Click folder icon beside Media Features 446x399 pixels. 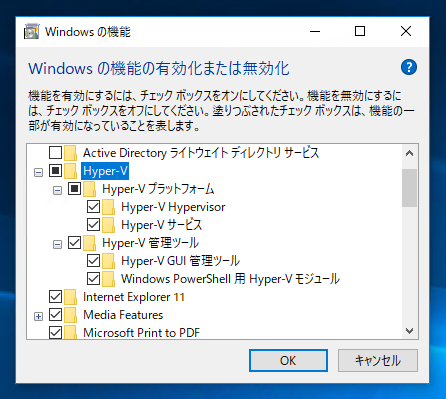[x=71, y=315]
